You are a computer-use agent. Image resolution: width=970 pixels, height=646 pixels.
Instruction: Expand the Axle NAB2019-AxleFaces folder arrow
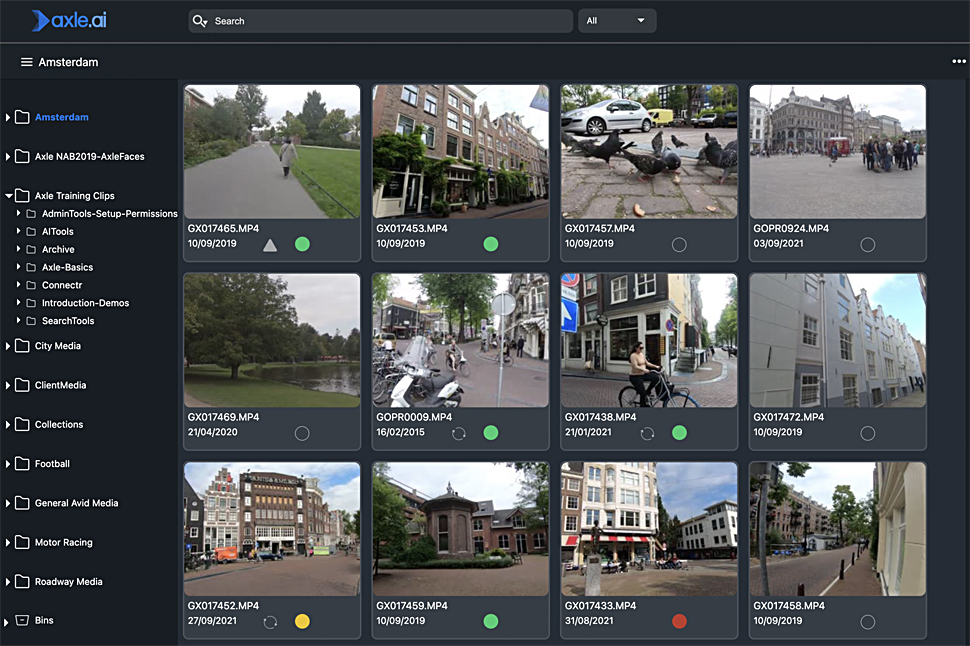[x=8, y=157]
